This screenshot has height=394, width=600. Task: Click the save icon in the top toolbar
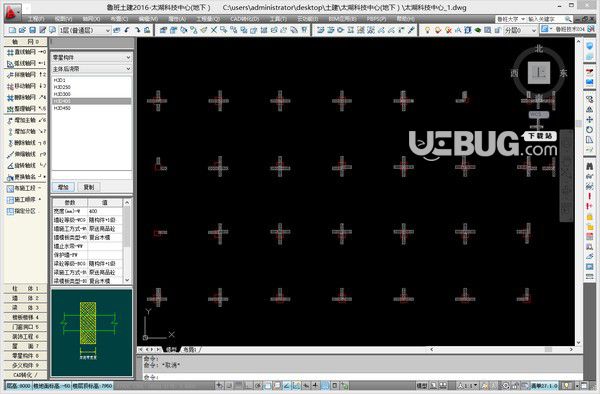(32, 30)
